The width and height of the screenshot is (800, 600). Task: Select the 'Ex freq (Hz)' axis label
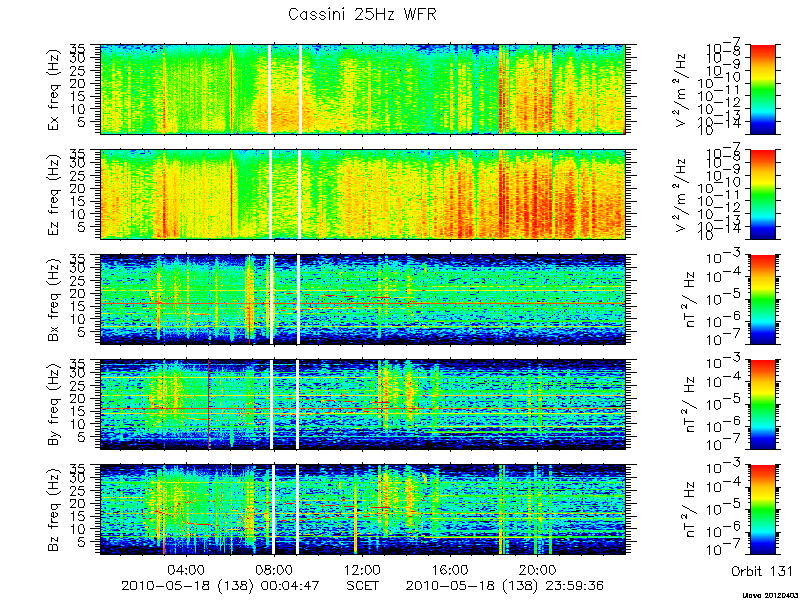tap(54, 89)
